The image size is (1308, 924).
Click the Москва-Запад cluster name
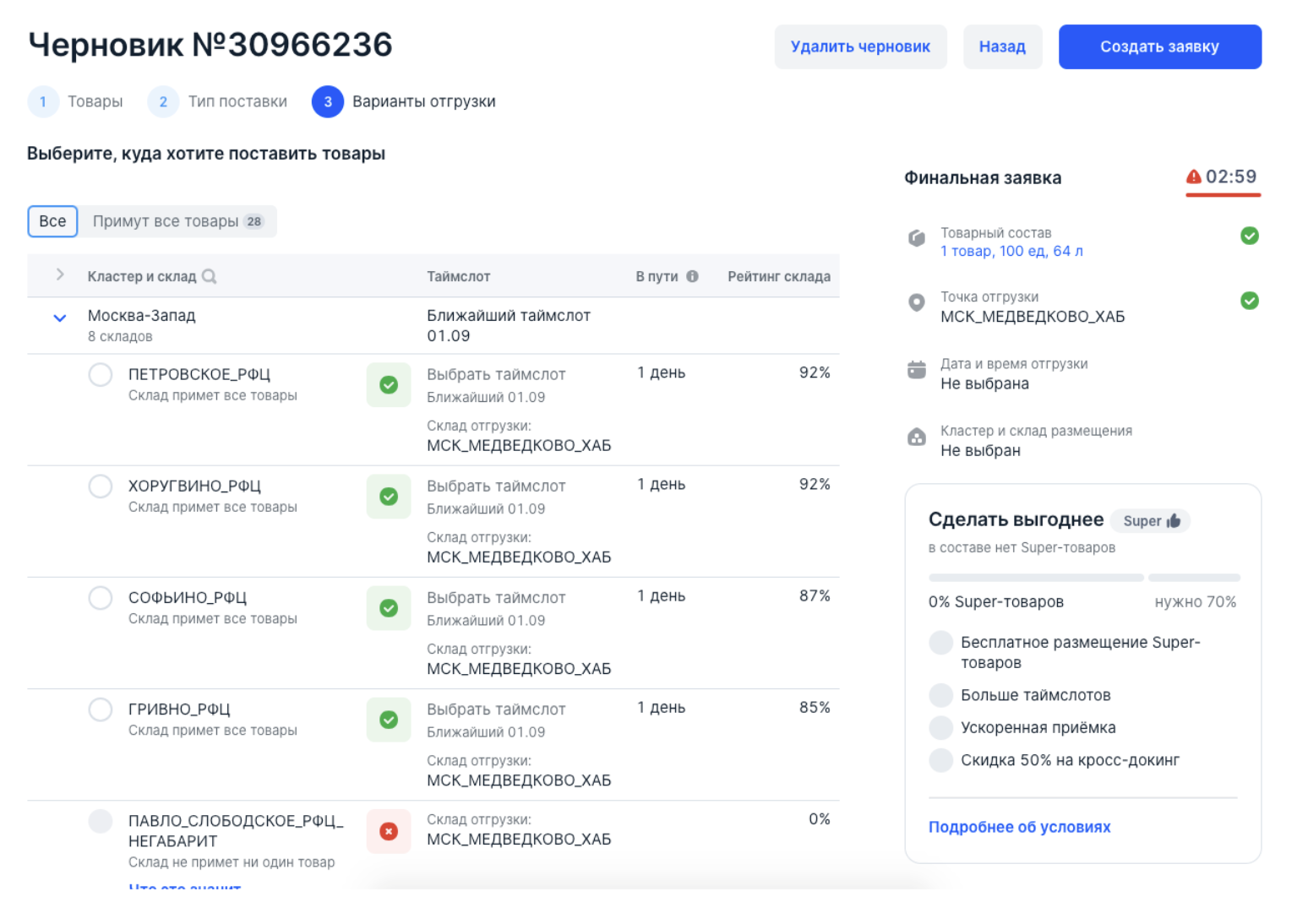(x=142, y=315)
